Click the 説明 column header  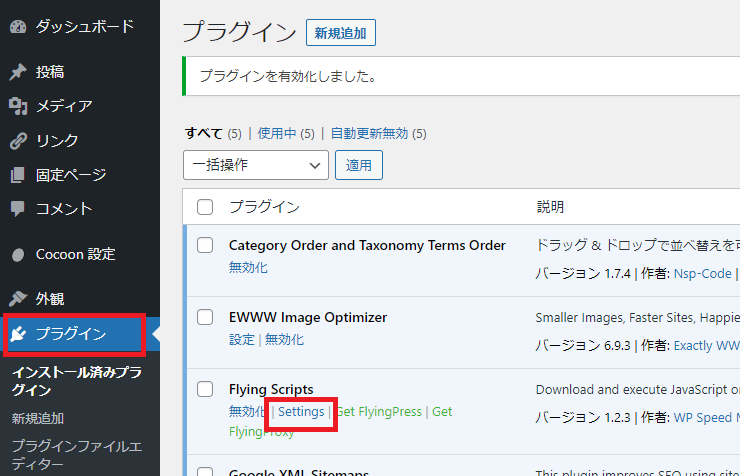click(x=550, y=207)
